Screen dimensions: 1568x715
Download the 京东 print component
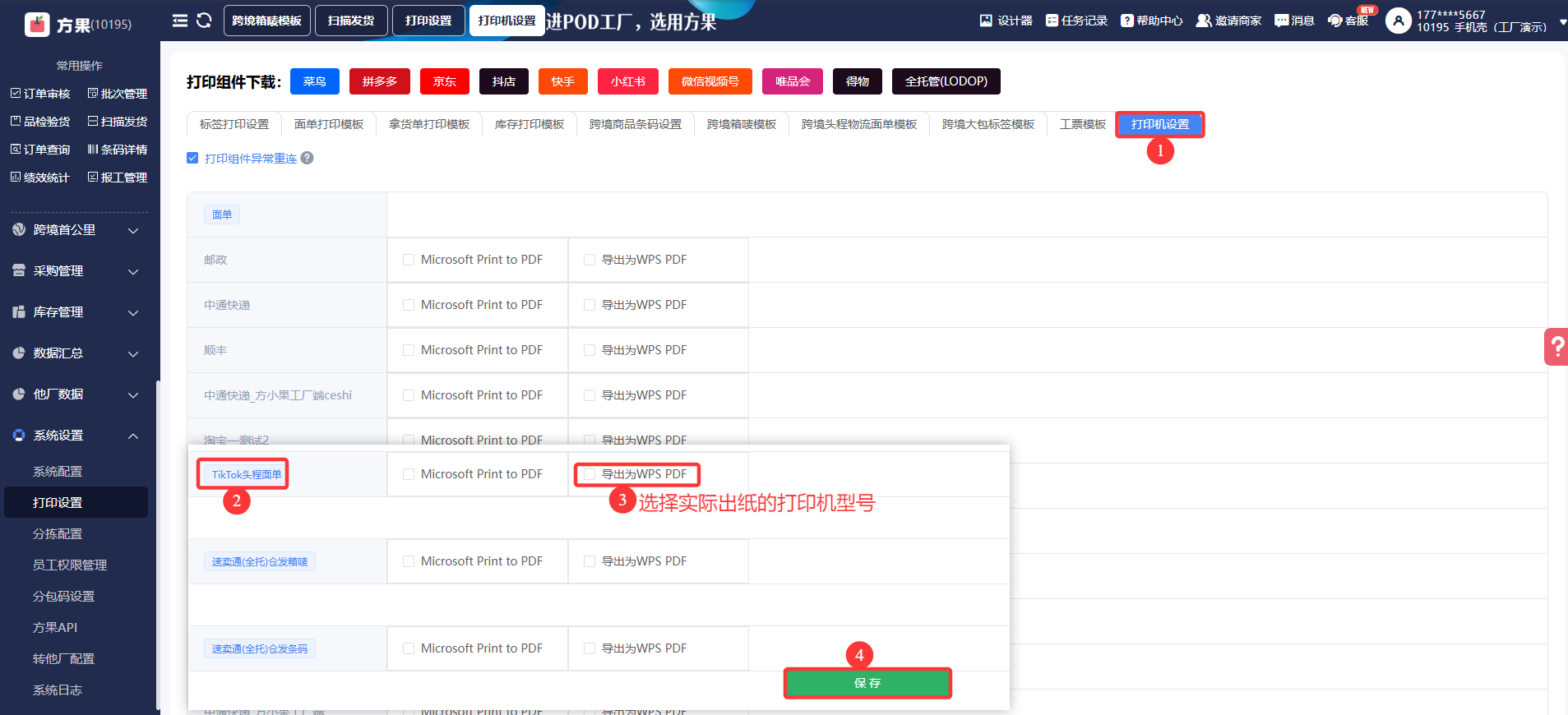[x=445, y=81]
